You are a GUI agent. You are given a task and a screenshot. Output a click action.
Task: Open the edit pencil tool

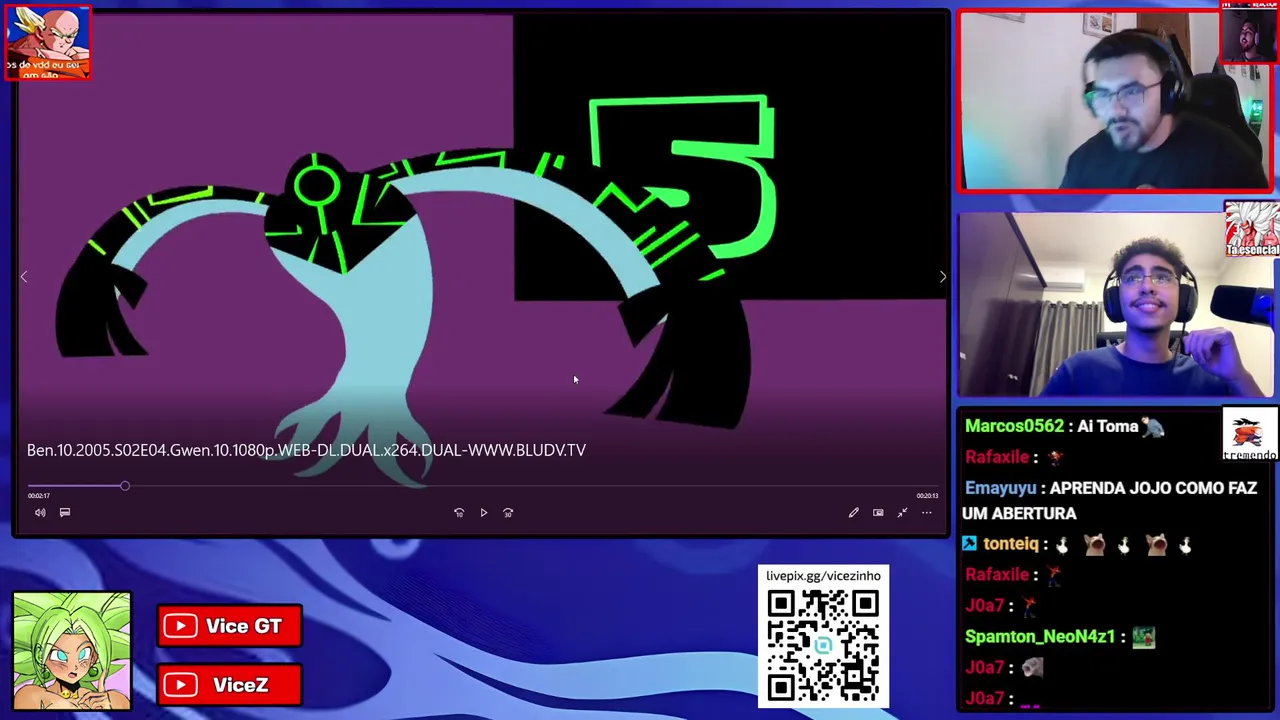point(854,513)
